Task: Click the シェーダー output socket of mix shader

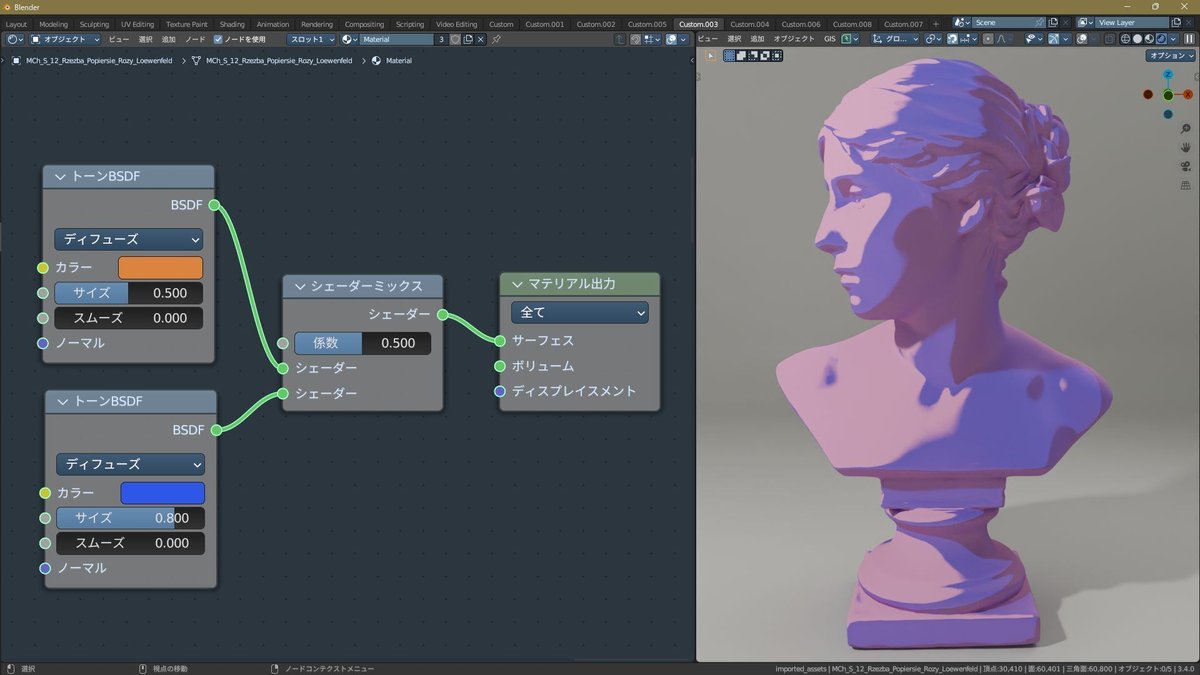Action: click(x=441, y=314)
